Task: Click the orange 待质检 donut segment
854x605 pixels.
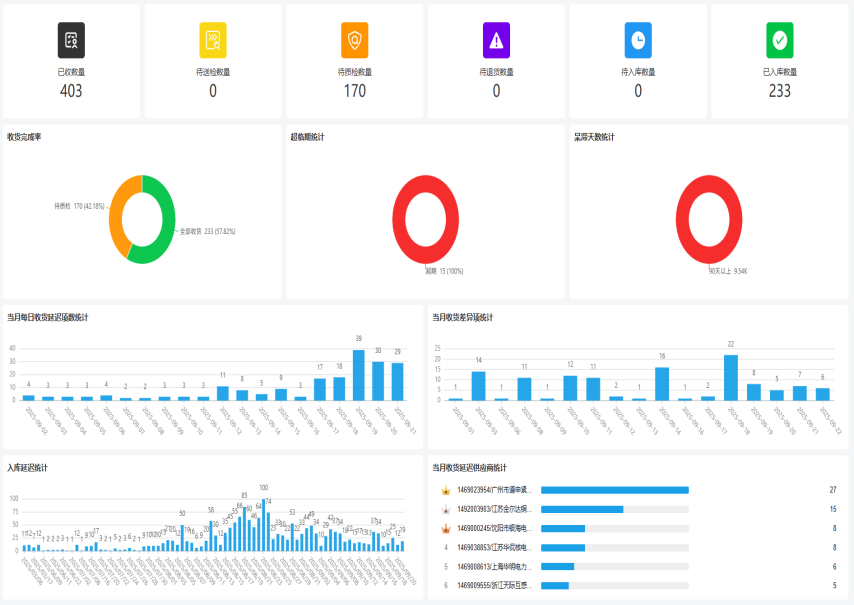Action: pos(116,212)
